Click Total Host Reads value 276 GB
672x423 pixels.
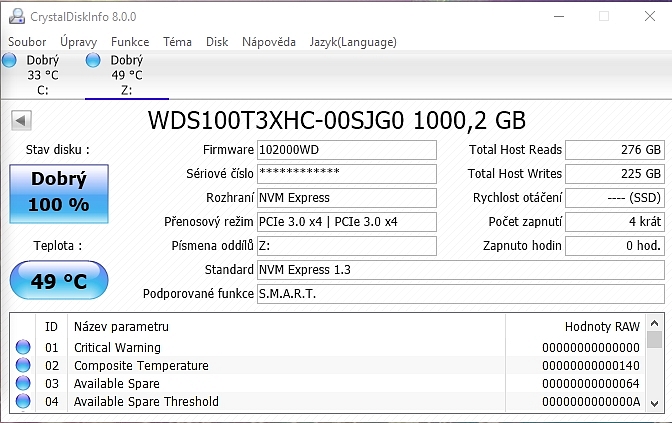(x=615, y=150)
